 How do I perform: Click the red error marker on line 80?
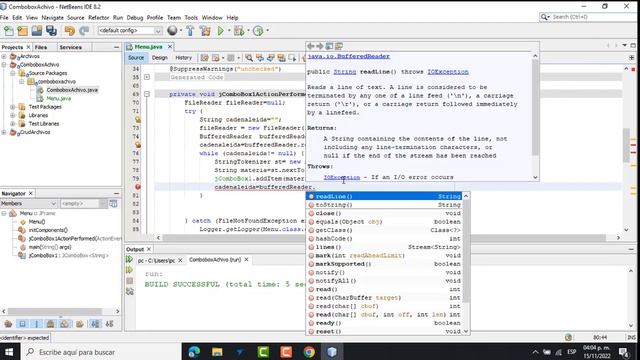[x=138, y=187]
